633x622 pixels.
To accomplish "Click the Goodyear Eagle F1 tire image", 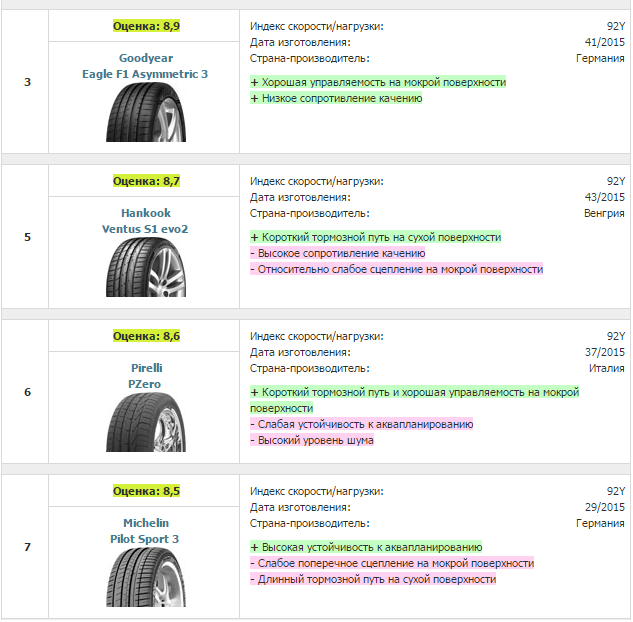I will tap(146, 113).
